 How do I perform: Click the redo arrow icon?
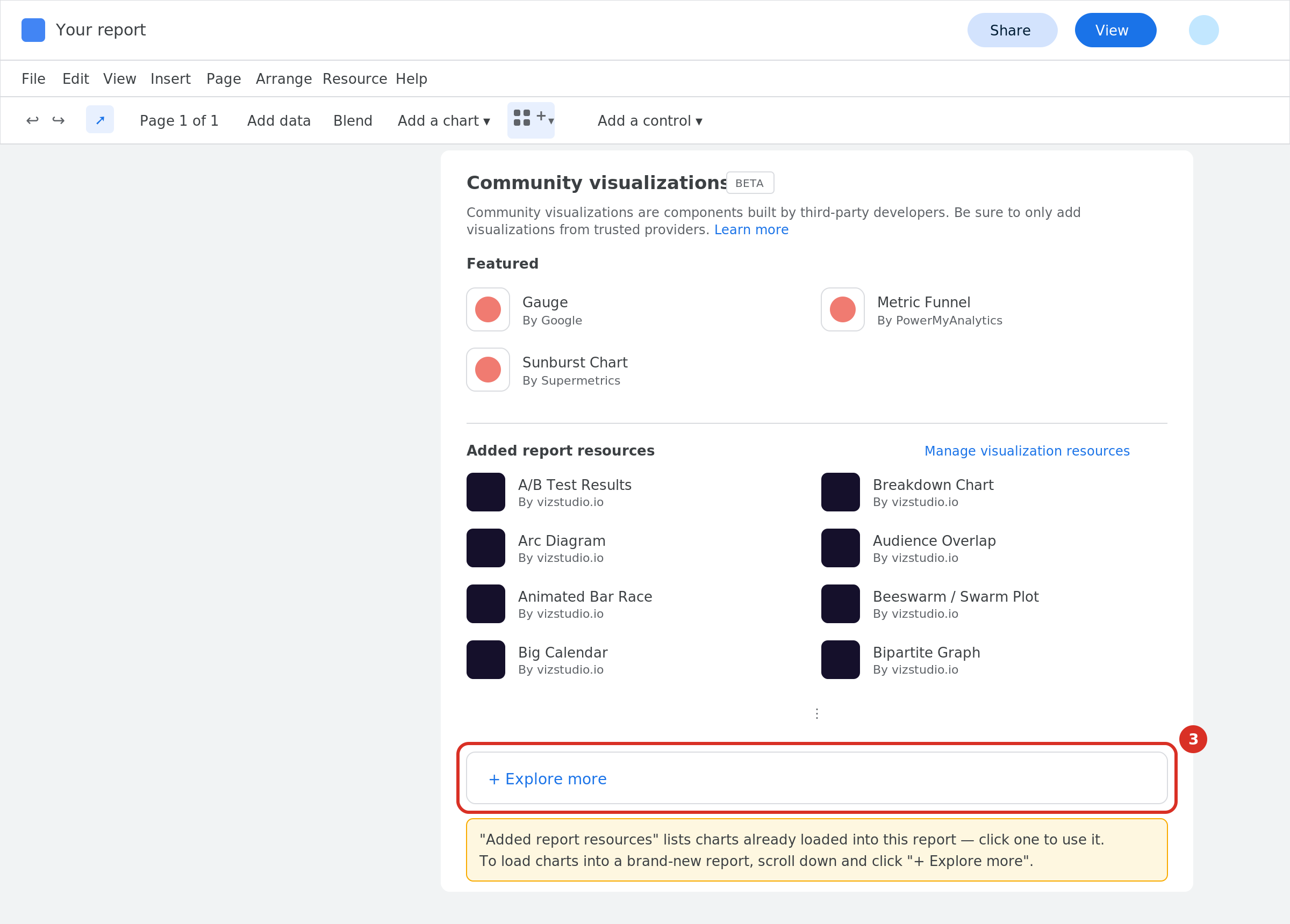click(58, 120)
